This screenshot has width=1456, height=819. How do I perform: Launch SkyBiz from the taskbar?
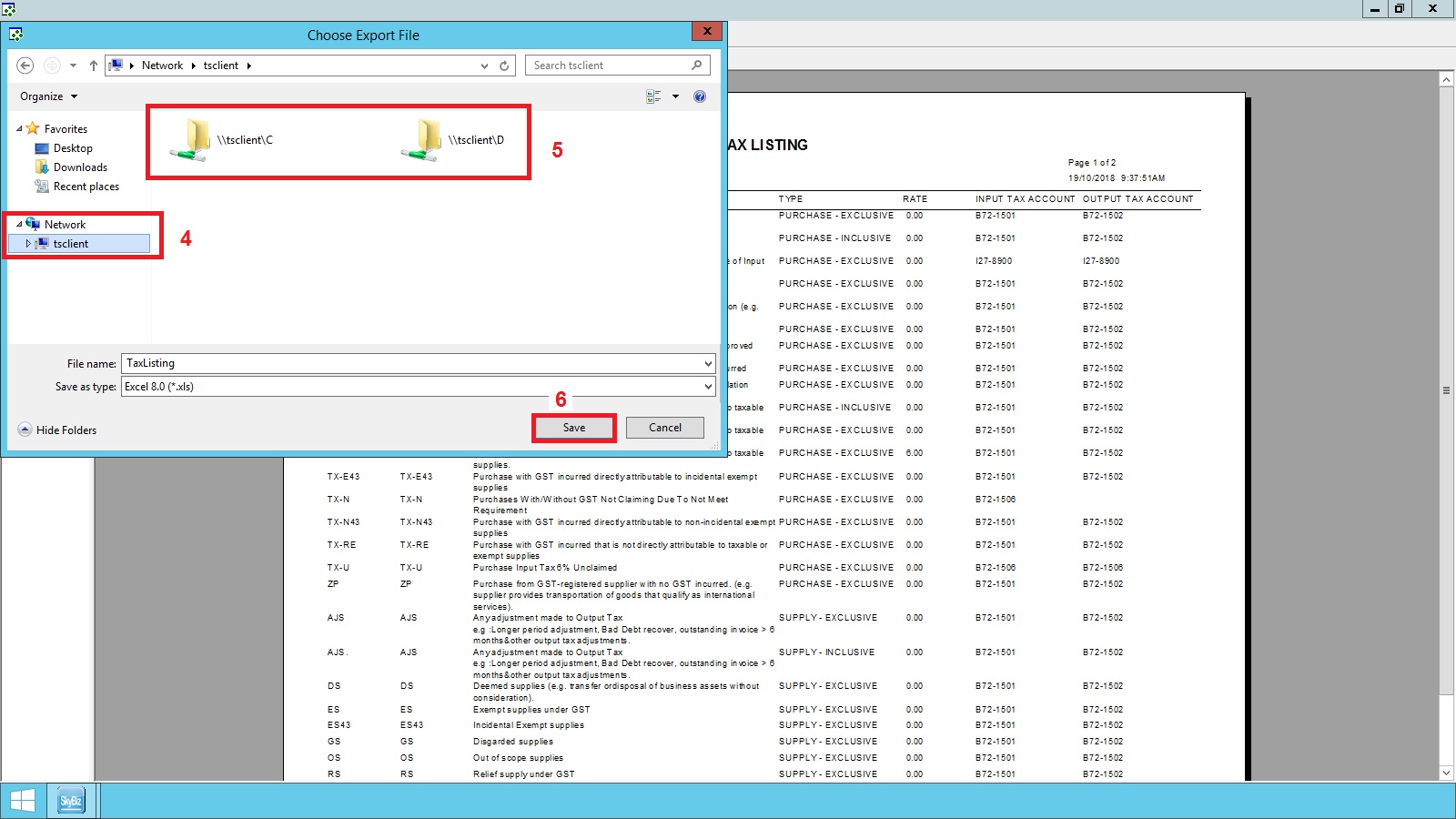coord(71,801)
